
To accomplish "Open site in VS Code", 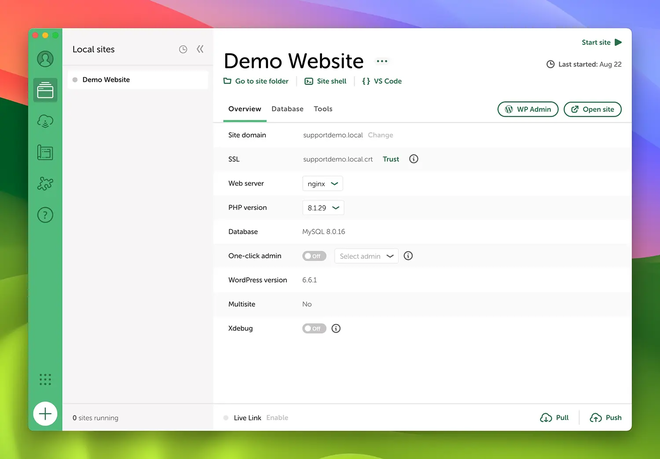I will pos(382,81).
